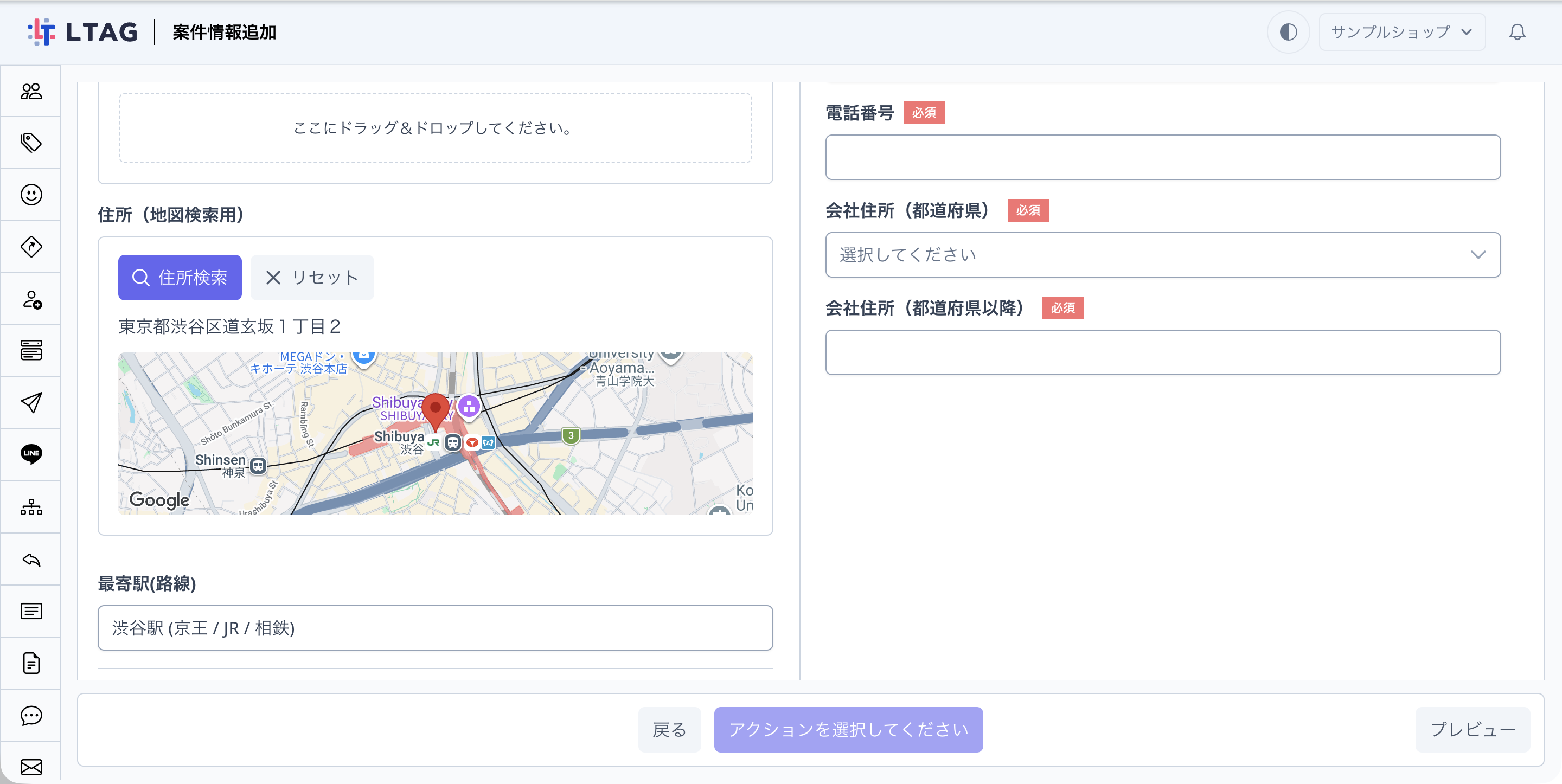Open the document file sidebar icon
The width and height of the screenshot is (1562, 784).
(31, 663)
